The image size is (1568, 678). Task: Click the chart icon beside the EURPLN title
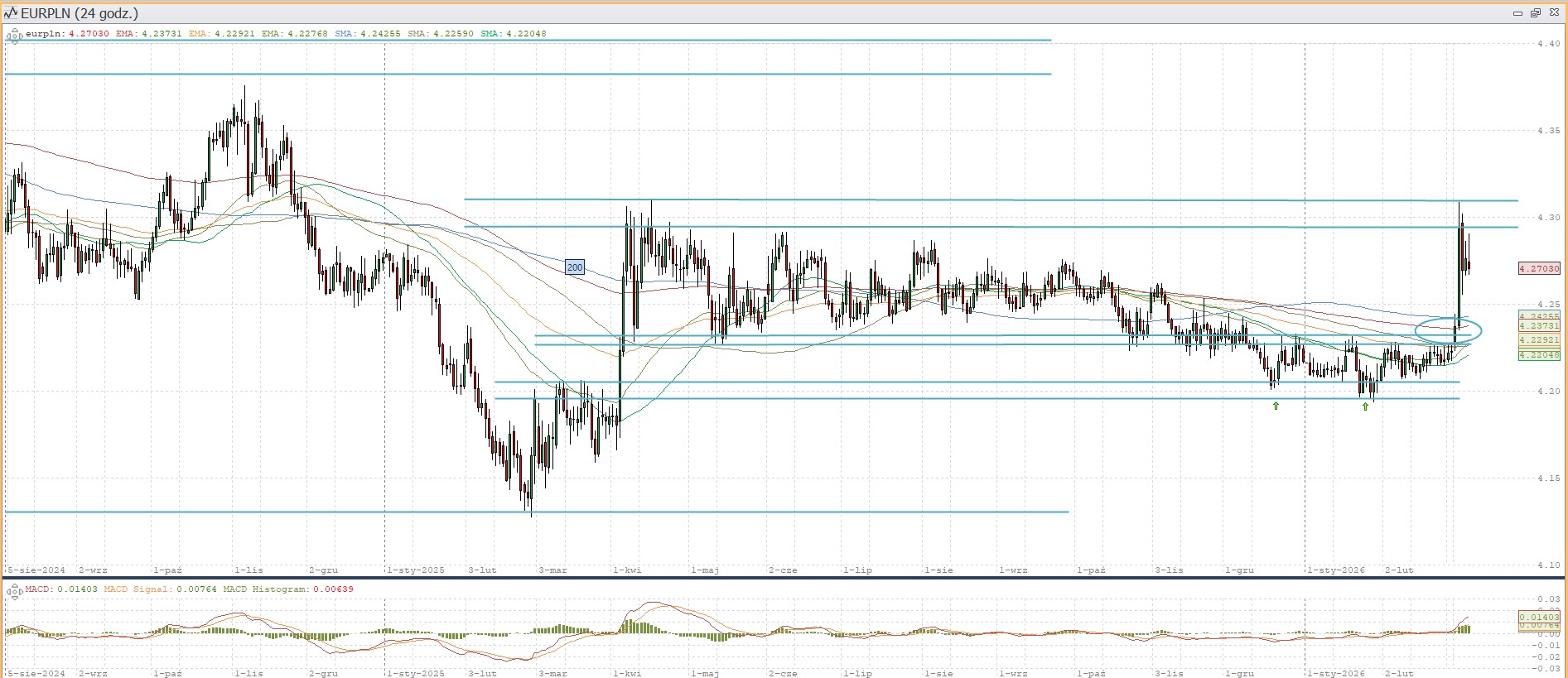click(x=11, y=13)
